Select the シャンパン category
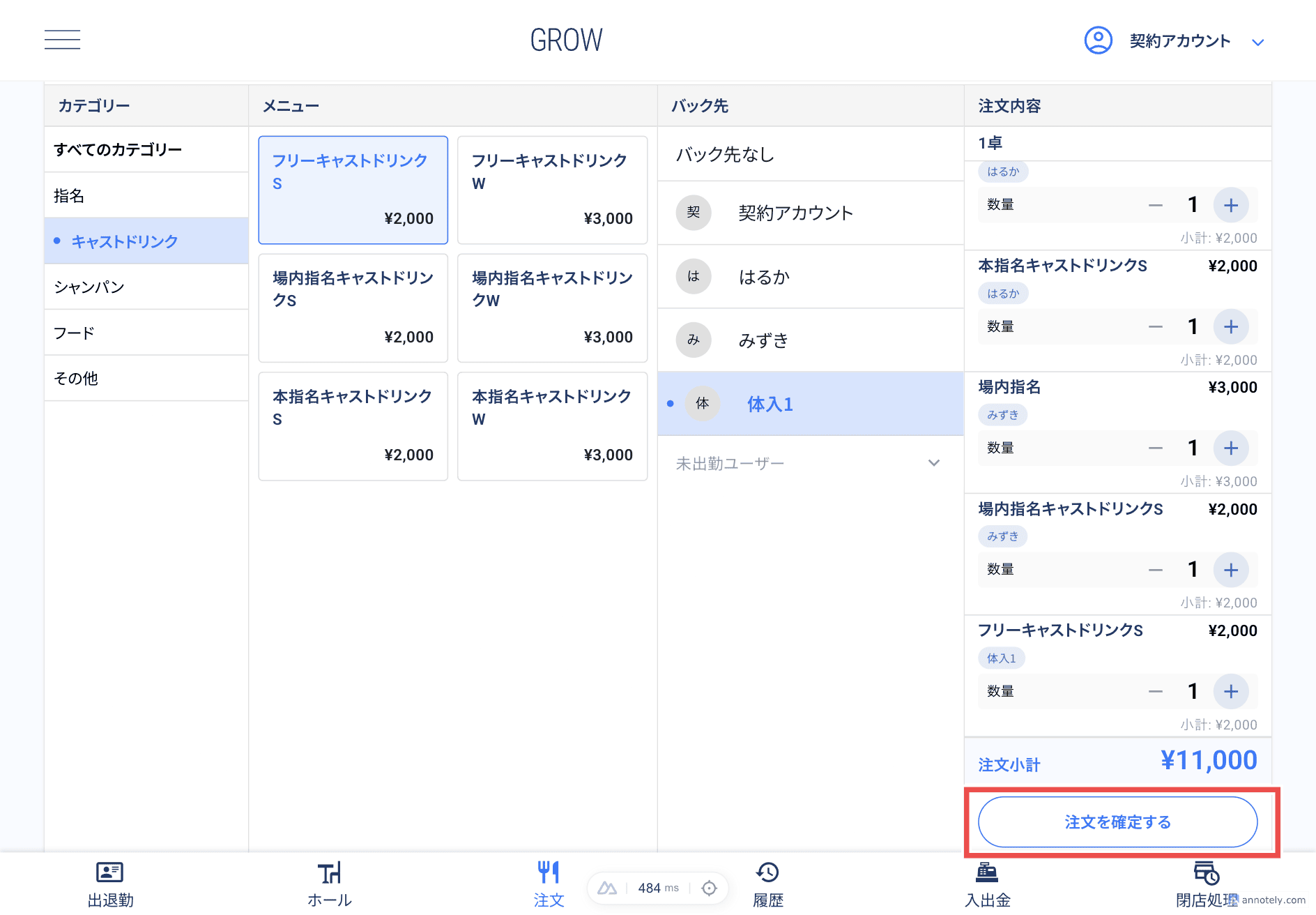Screen dimensions: 1316x915 [146, 287]
